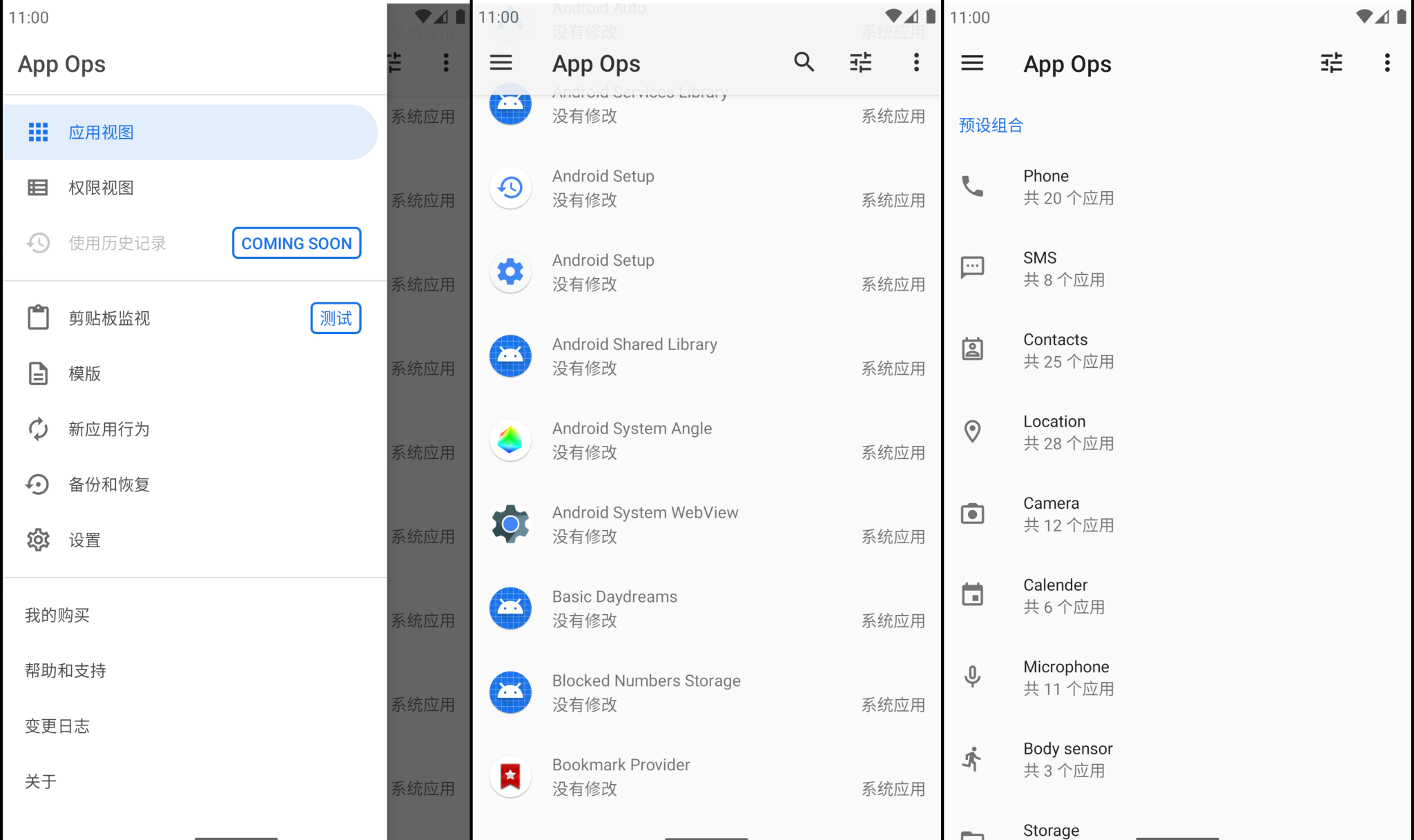Open the filter sliders icon beside search
The image size is (1414, 840).
(x=860, y=63)
